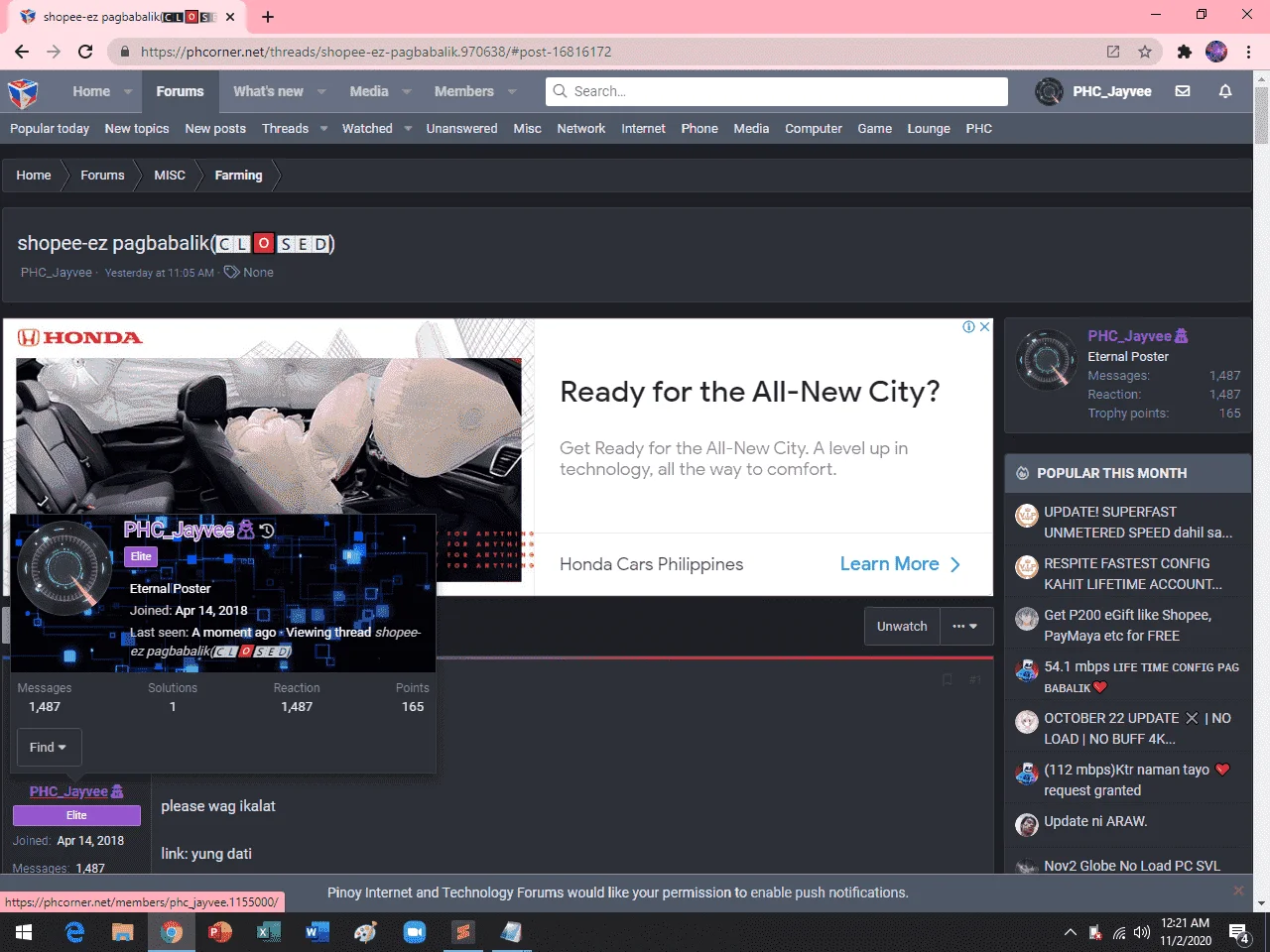Go to Popular today

(50, 129)
